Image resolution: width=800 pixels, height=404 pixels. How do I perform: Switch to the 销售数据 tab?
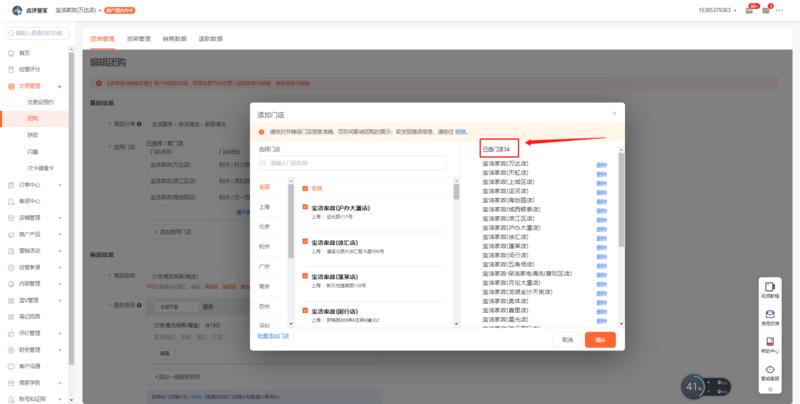tap(174, 39)
